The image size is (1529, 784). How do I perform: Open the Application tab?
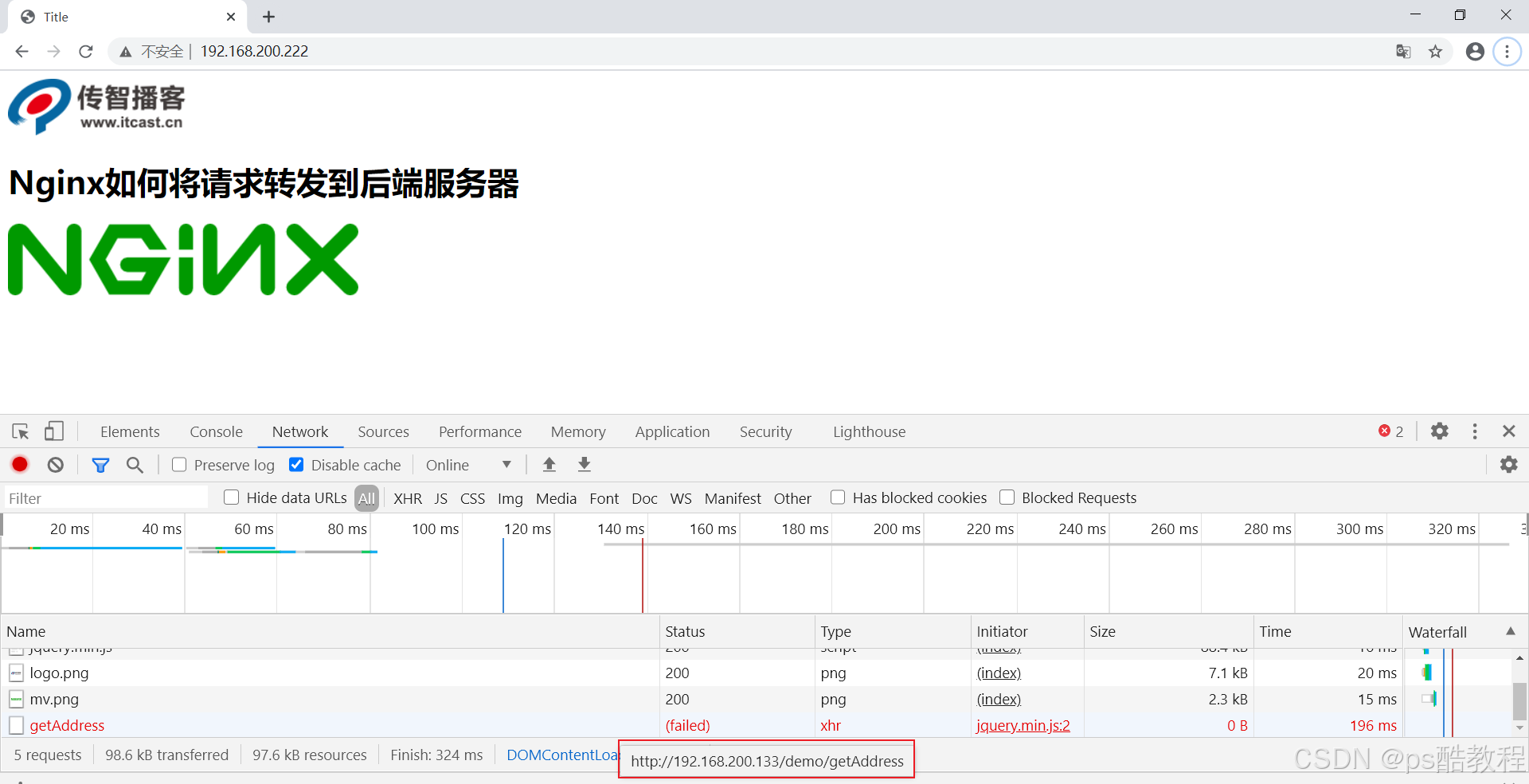point(672,431)
